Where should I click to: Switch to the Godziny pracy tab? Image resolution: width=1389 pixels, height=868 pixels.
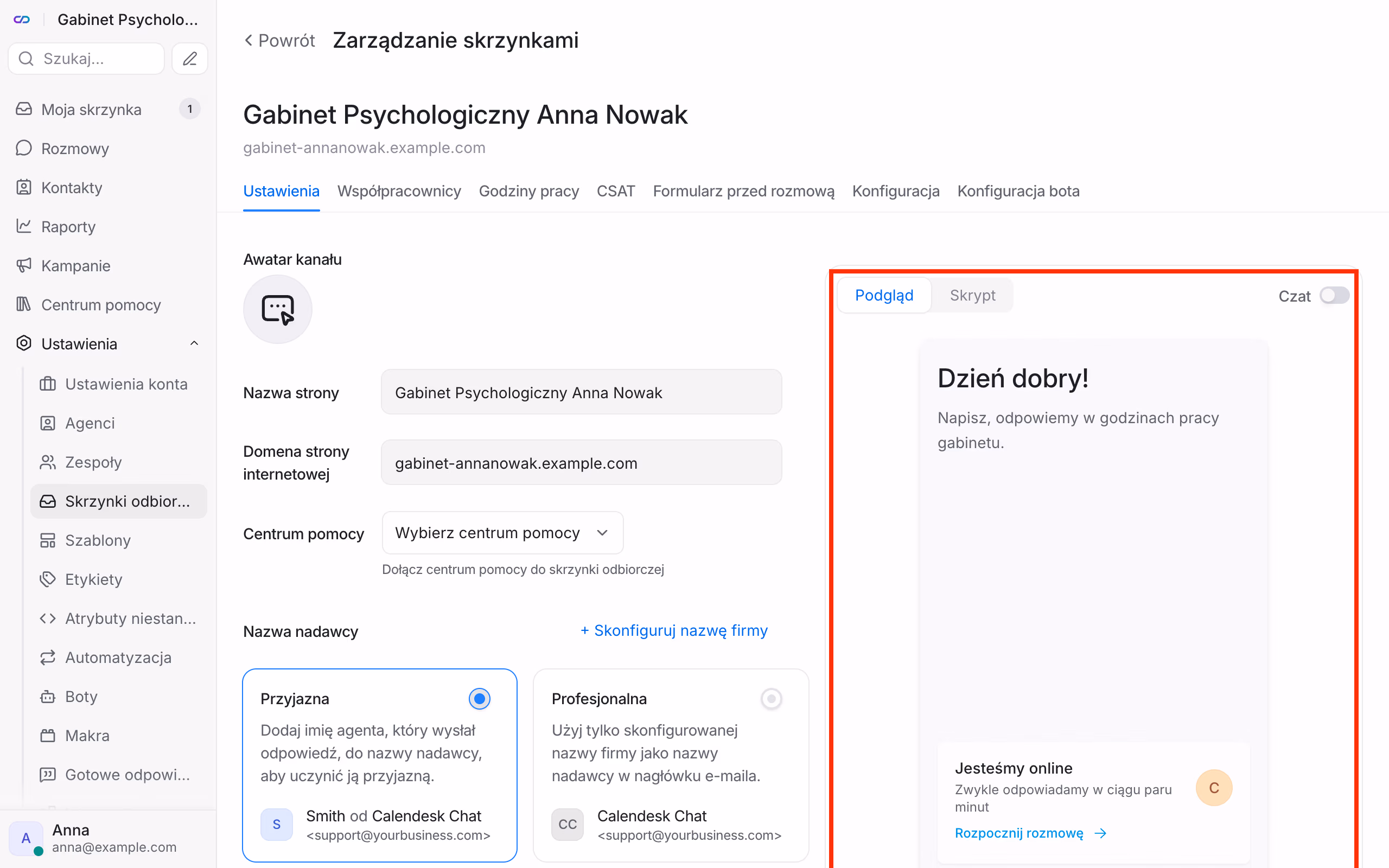click(528, 191)
